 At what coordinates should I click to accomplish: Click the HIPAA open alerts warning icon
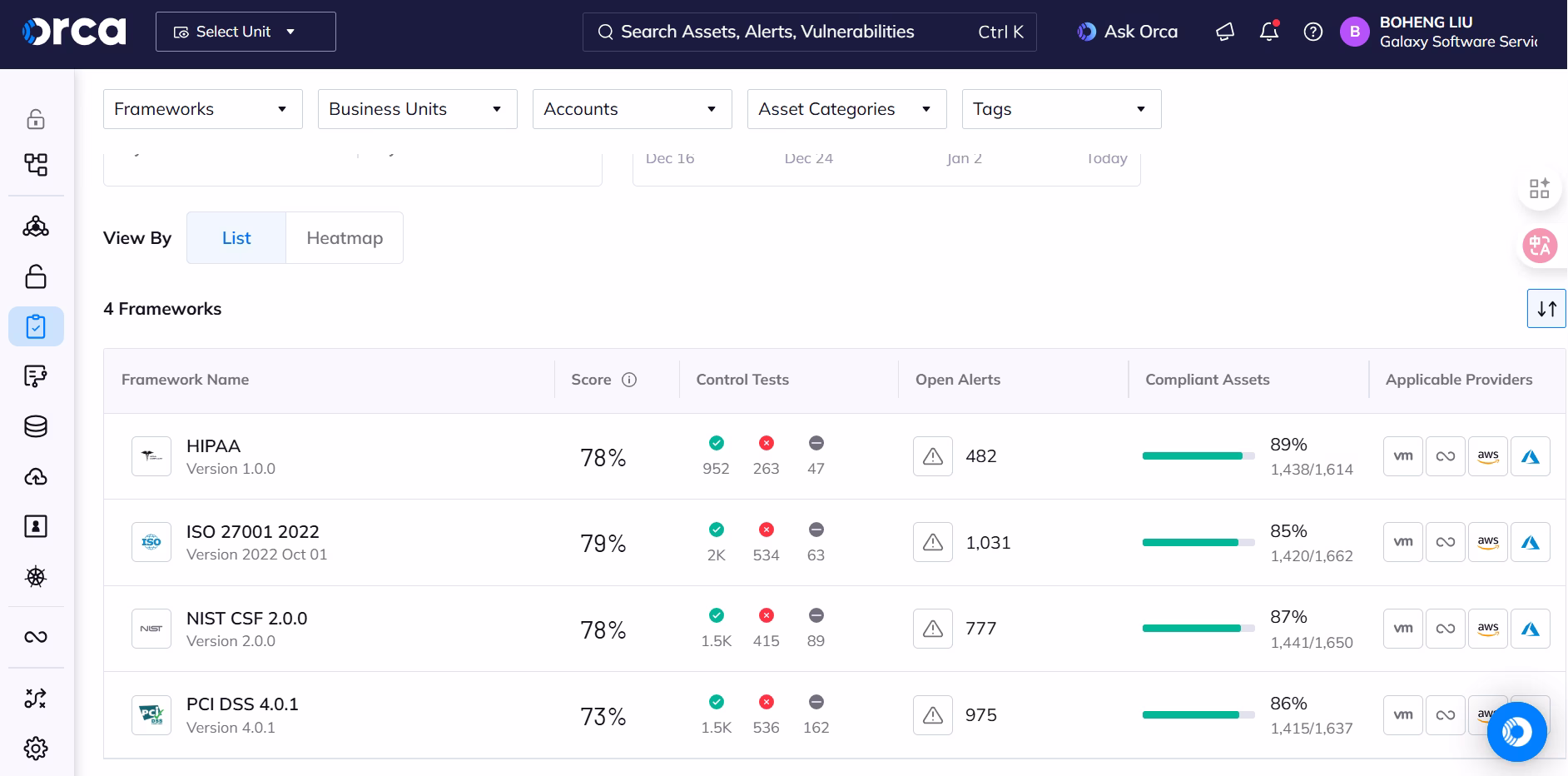(932, 456)
